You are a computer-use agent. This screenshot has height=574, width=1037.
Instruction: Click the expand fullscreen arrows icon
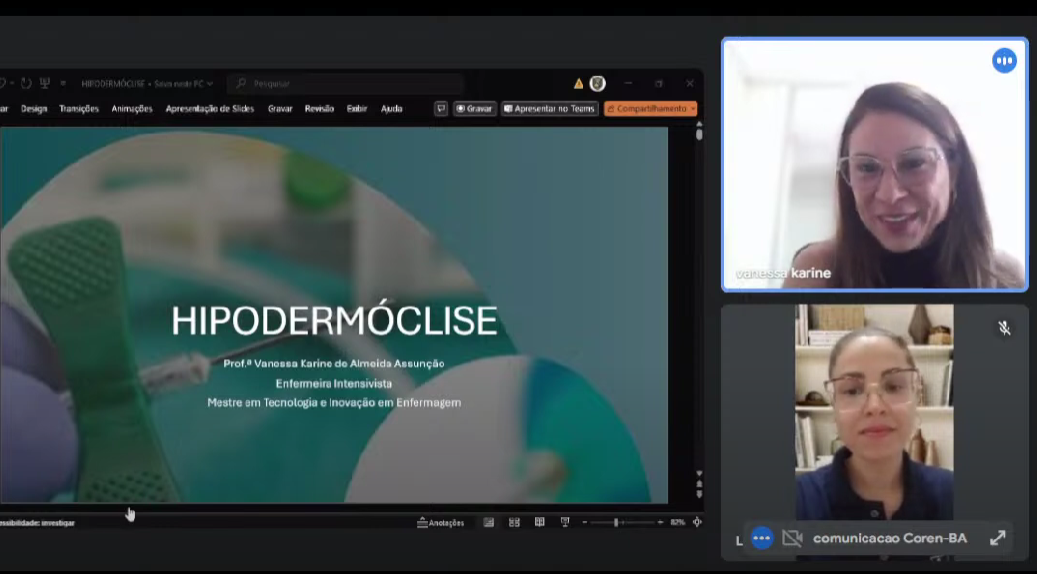(x=997, y=538)
